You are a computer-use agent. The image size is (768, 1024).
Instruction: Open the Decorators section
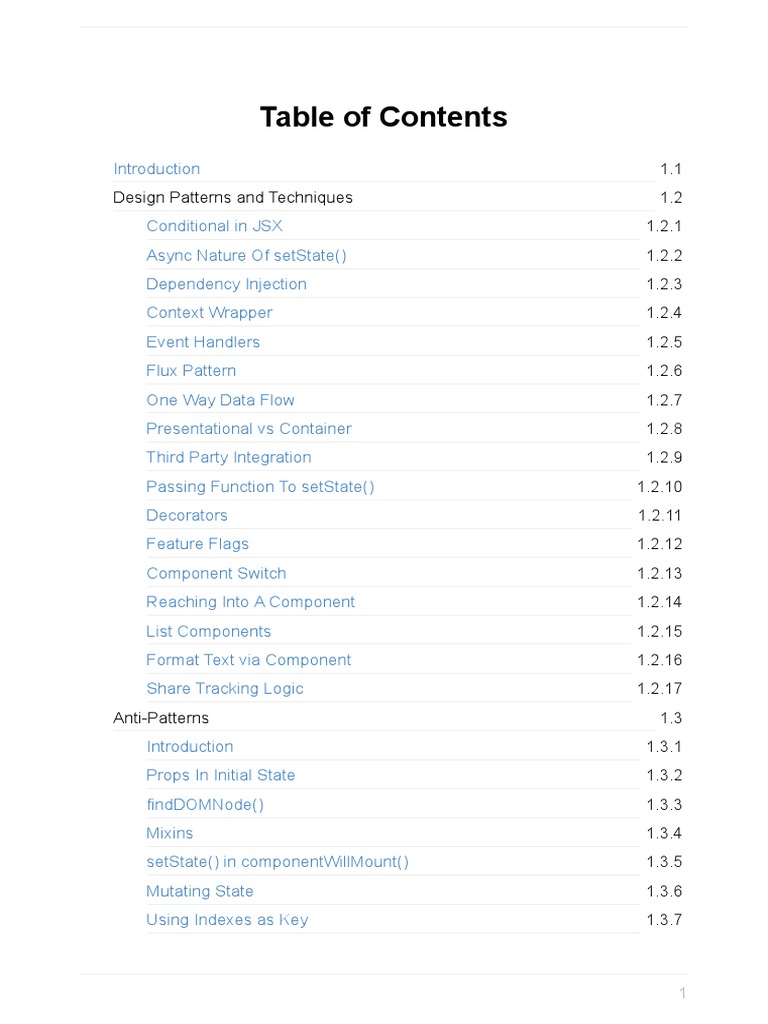pyautogui.click(x=187, y=516)
